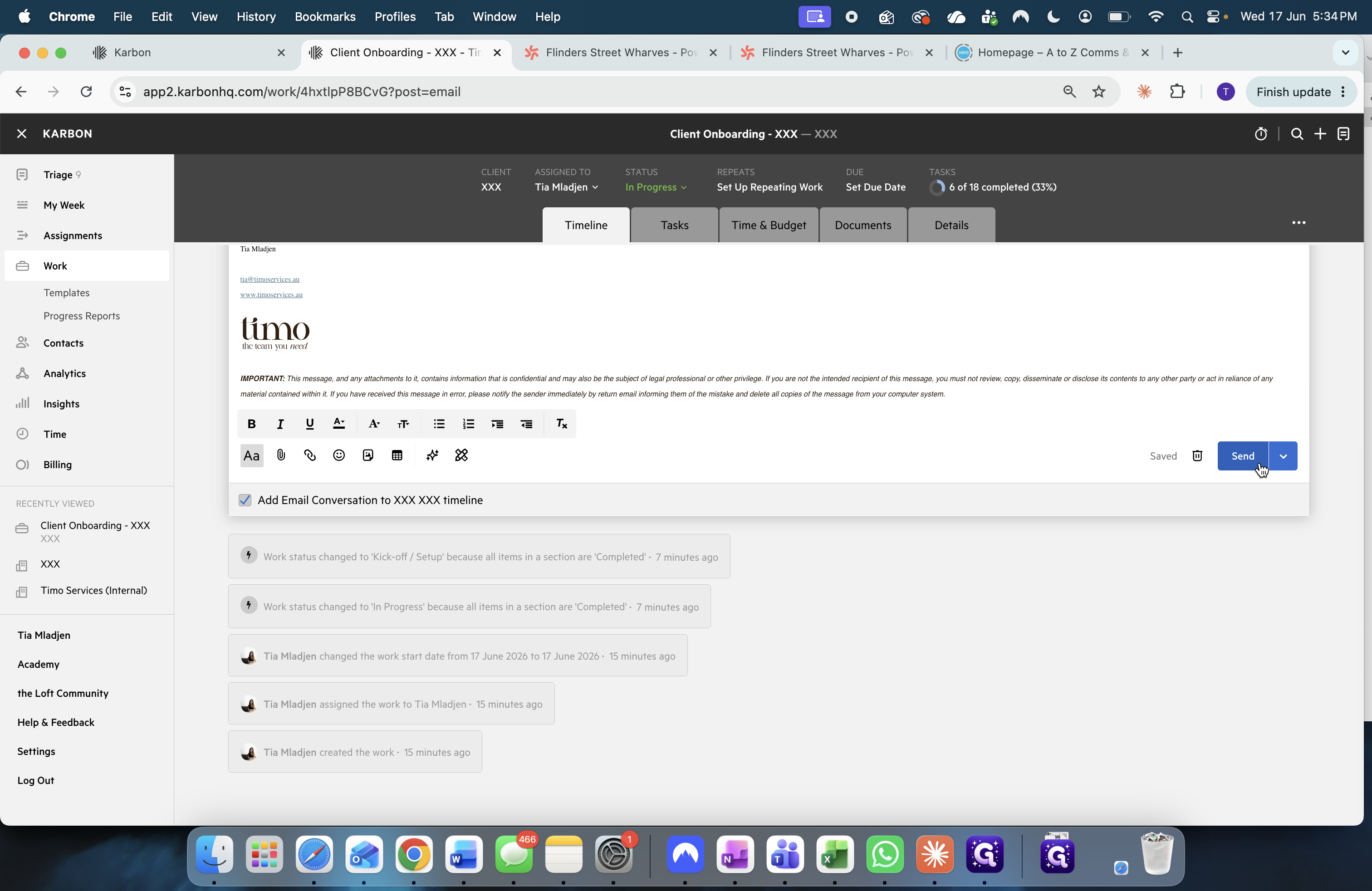The image size is (1372, 891).
Task: Delete the draft with trash icon
Action: (1197, 456)
